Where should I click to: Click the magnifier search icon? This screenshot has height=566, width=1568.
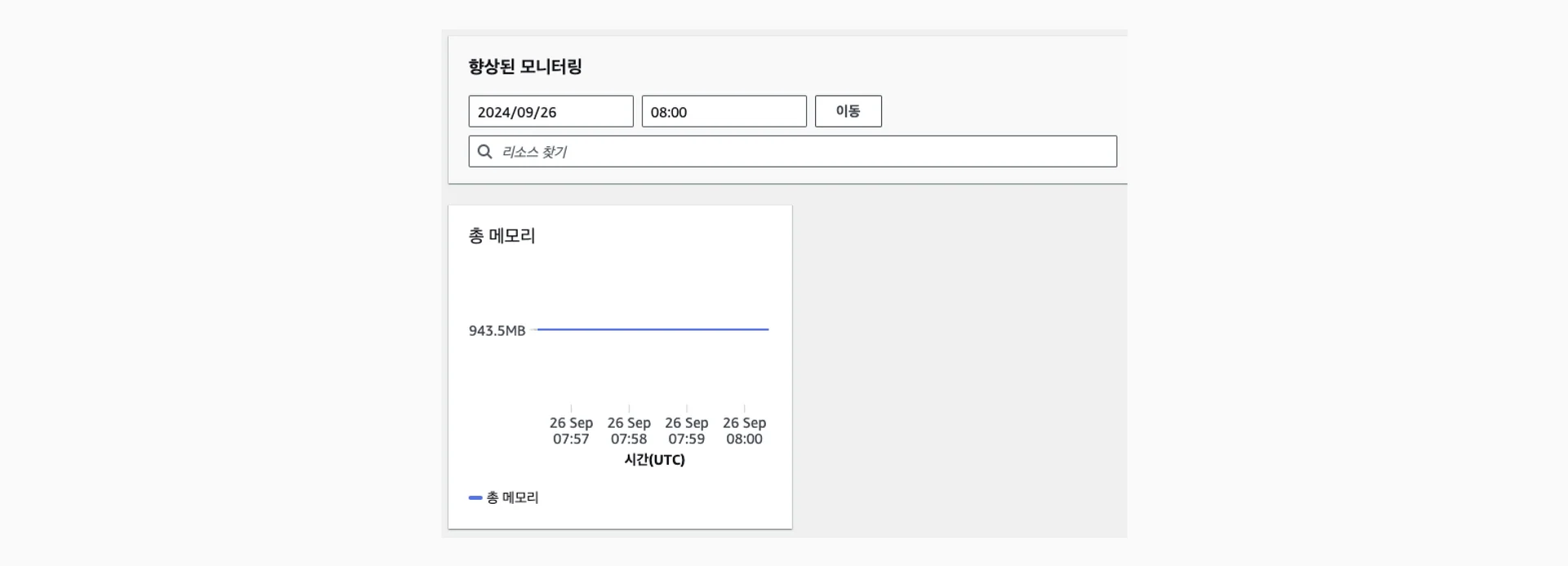click(x=484, y=151)
